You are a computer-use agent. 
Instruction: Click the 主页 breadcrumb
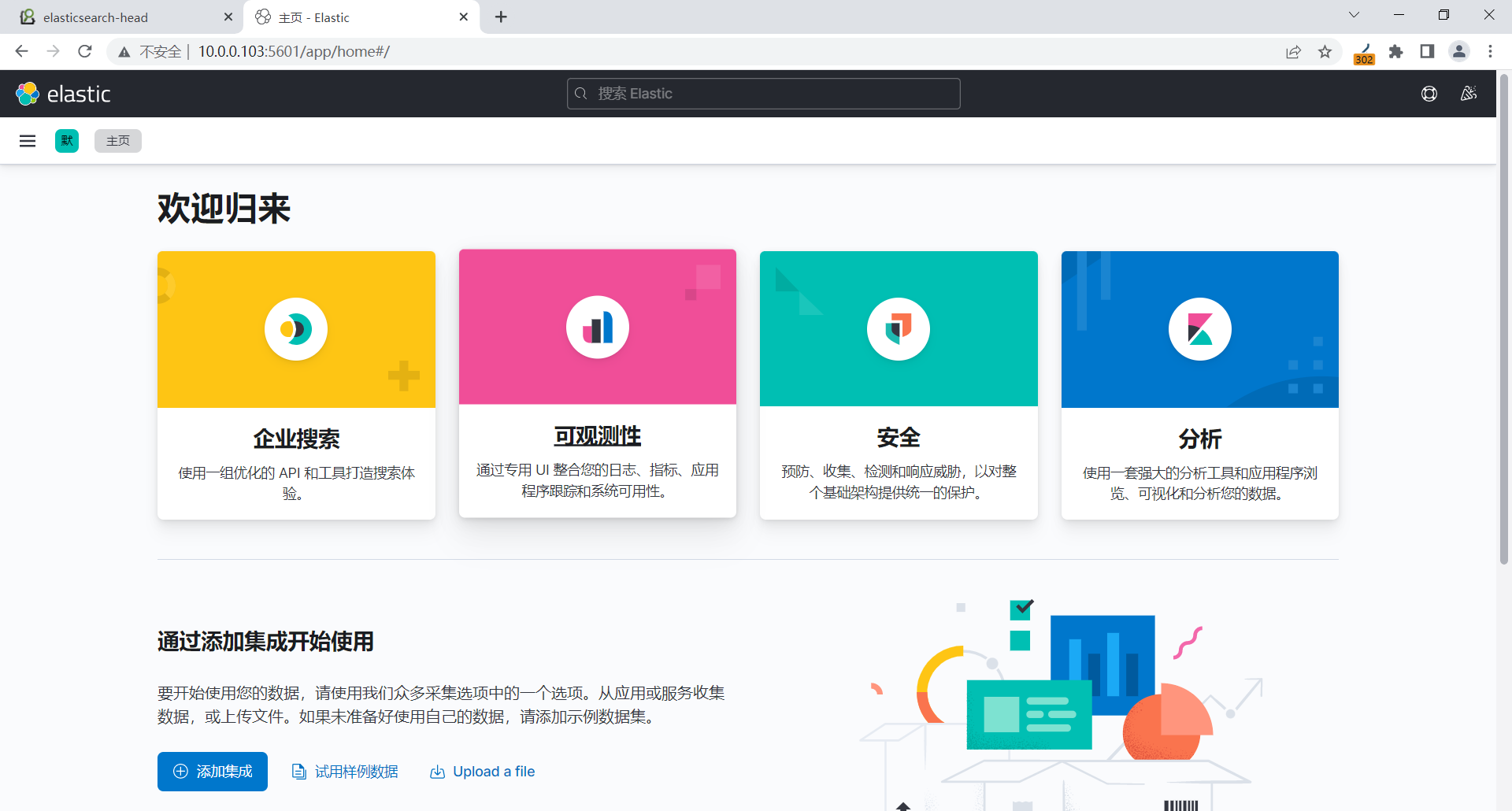[118, 141]
